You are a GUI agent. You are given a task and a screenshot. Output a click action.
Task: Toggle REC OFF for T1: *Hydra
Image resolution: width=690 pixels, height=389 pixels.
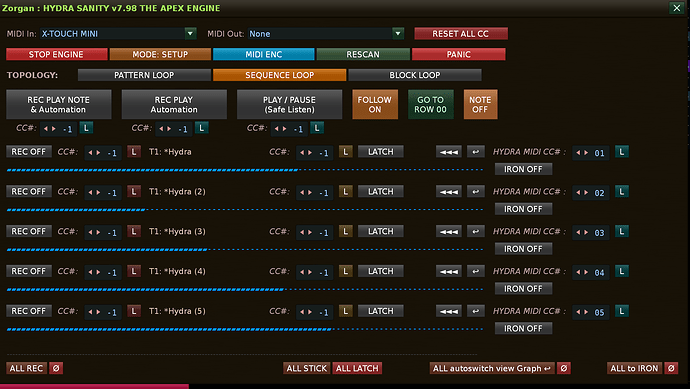[x=29, y=152]
